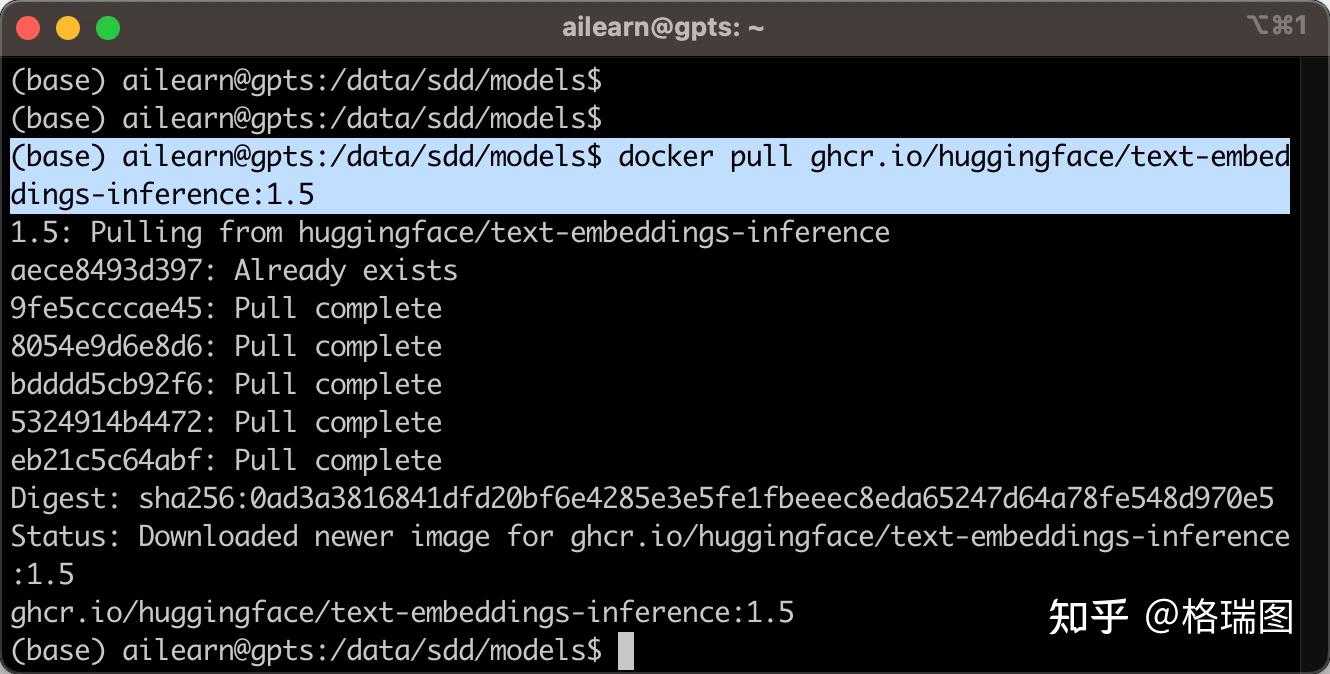The image size is (1330, 674).
Task: Click the green zoom window button
Action: 108,28
